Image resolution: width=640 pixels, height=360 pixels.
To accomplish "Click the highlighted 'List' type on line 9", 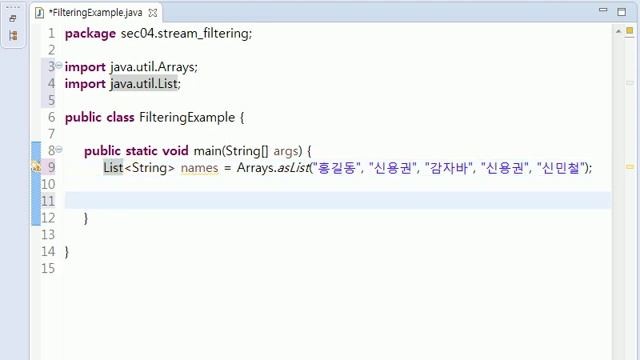I will point(113,167).
